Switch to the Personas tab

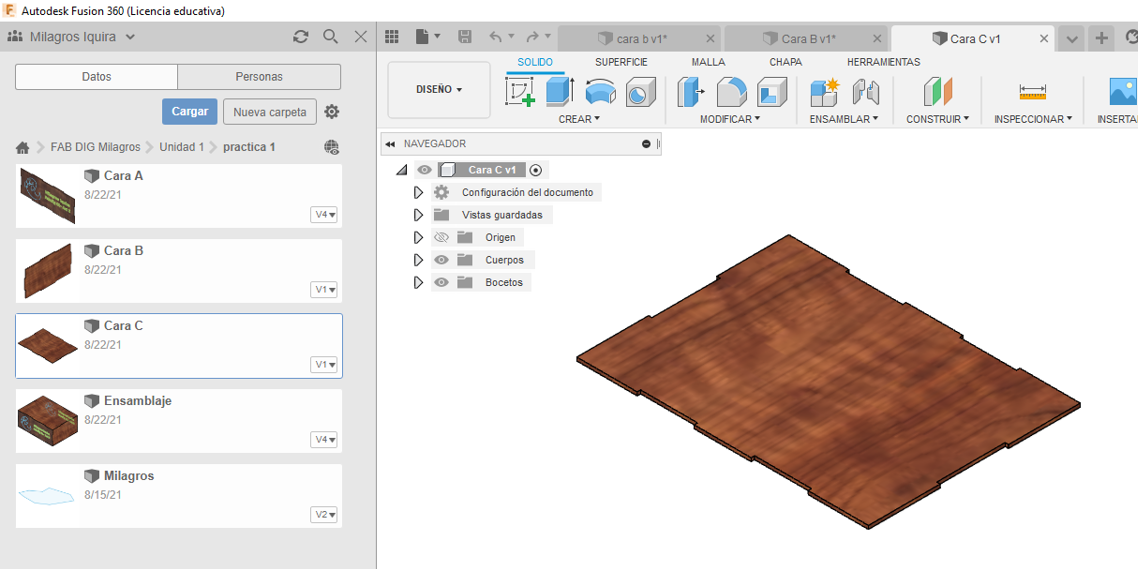pos(259,77)
